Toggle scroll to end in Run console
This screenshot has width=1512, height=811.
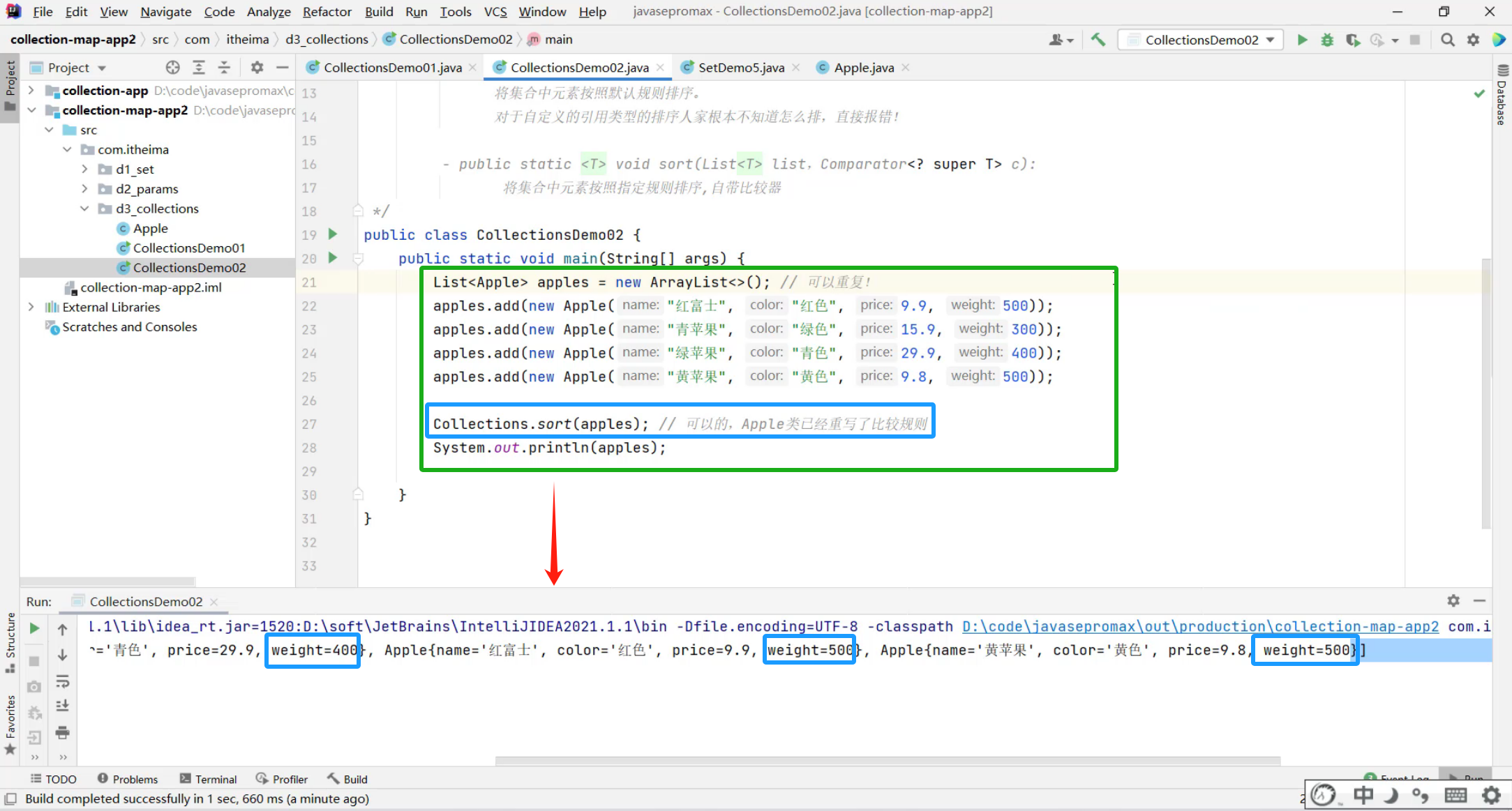coord(63,706)
